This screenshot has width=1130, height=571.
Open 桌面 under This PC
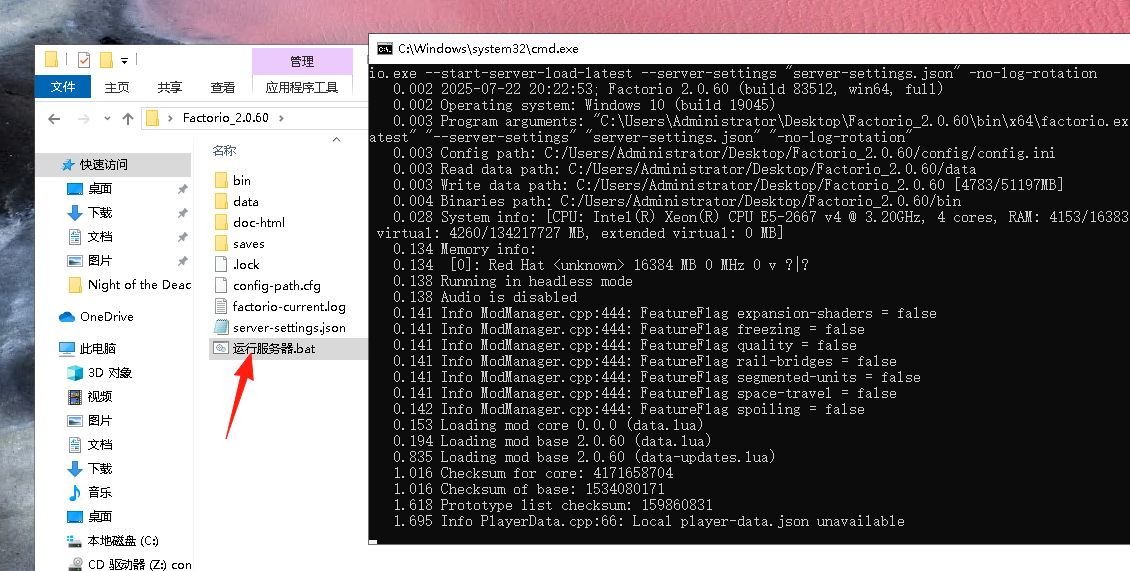tap(99, 516)
